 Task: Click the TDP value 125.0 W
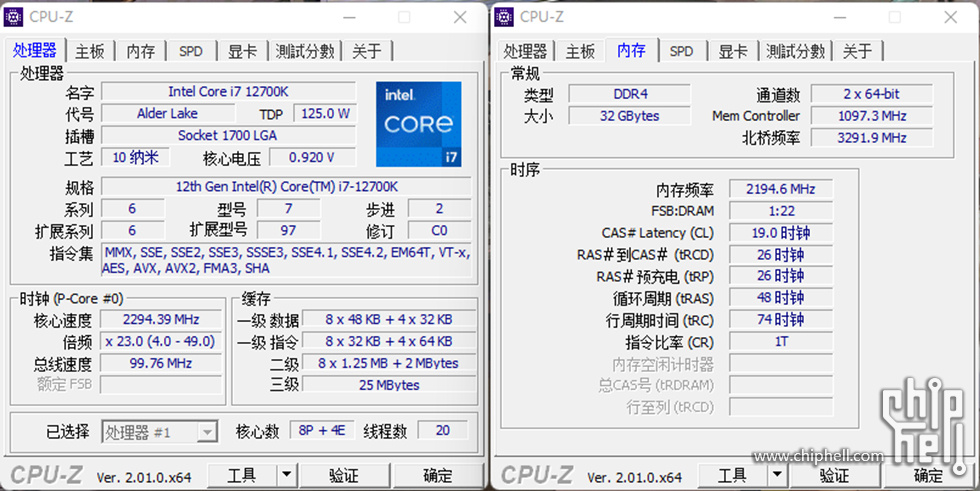point(325,114)
